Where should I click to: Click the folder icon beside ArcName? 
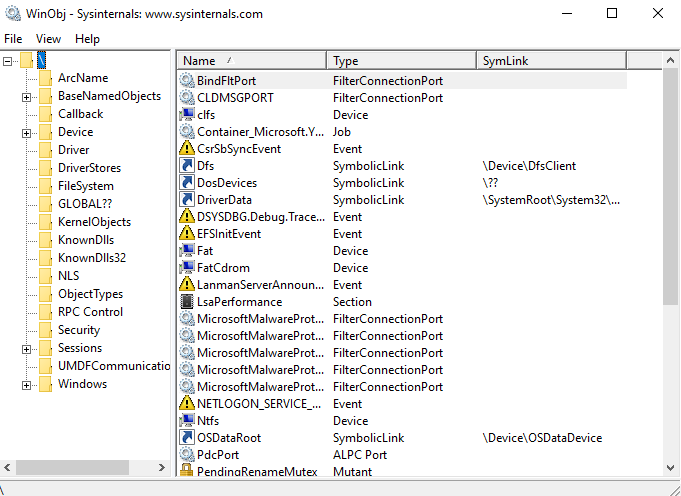click(x=45, y=78)
